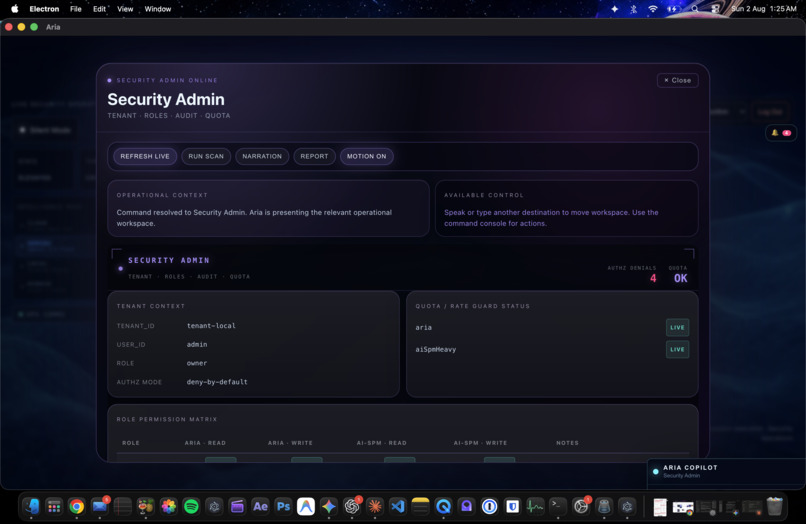Screen dimensions: 806x524
Task: Open the Window menu
Action: [158, 9]
